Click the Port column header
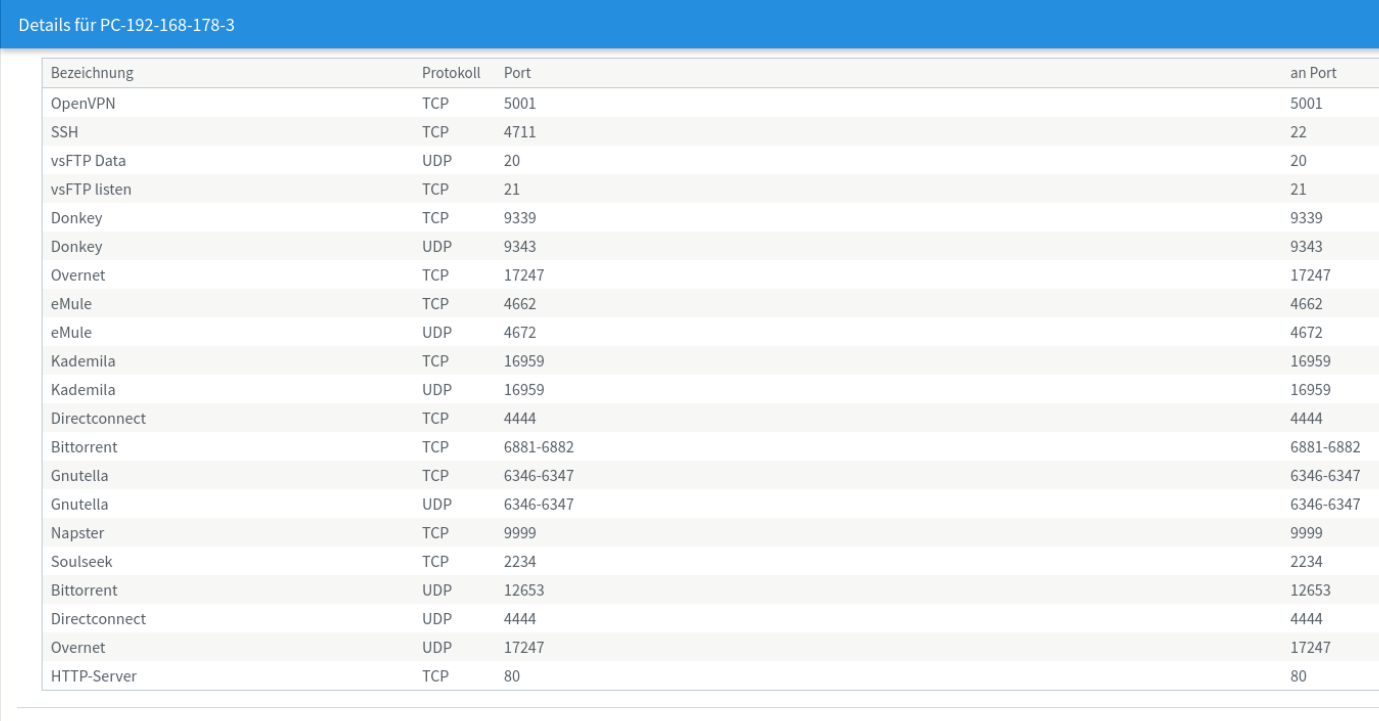1379x721 pixels. (x=517, y=73)
